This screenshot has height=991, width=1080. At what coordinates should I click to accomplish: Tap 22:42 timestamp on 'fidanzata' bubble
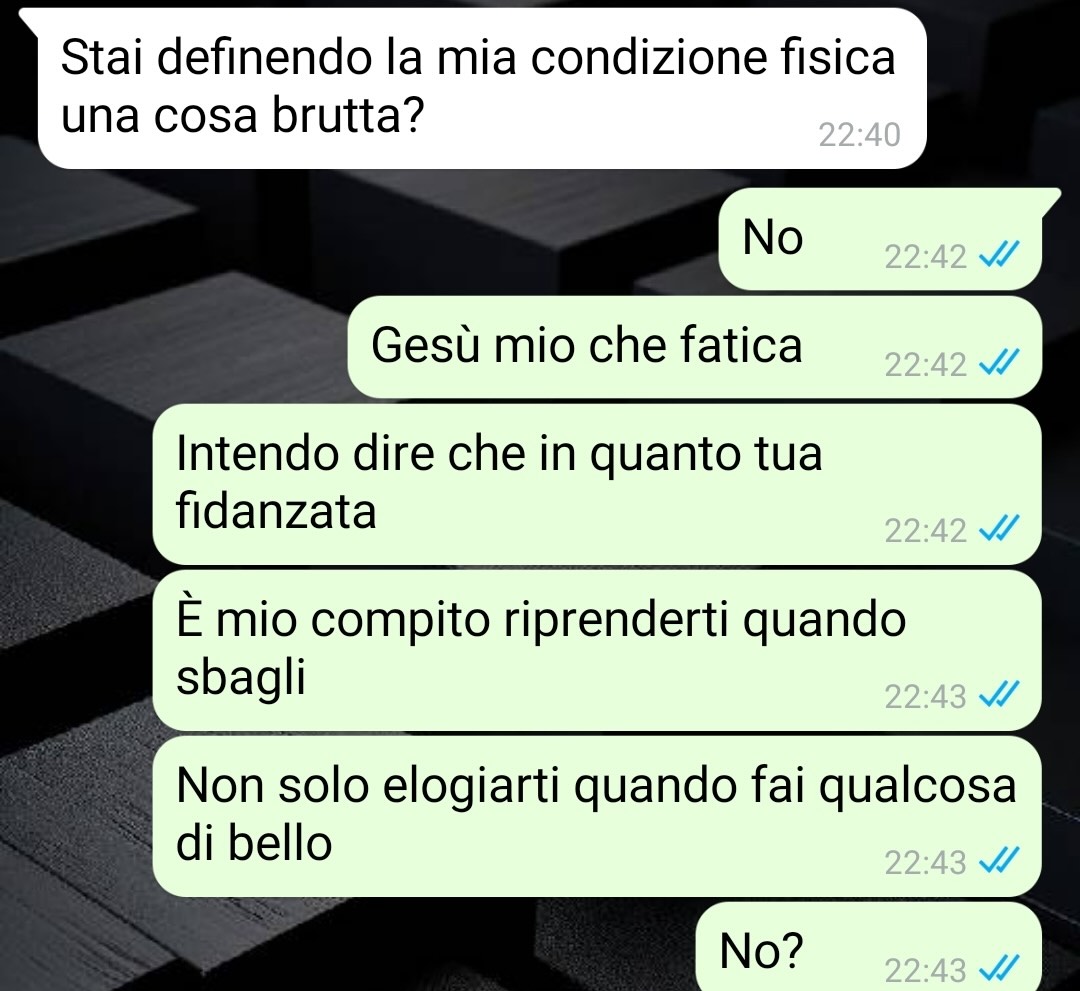click(926, 531)
